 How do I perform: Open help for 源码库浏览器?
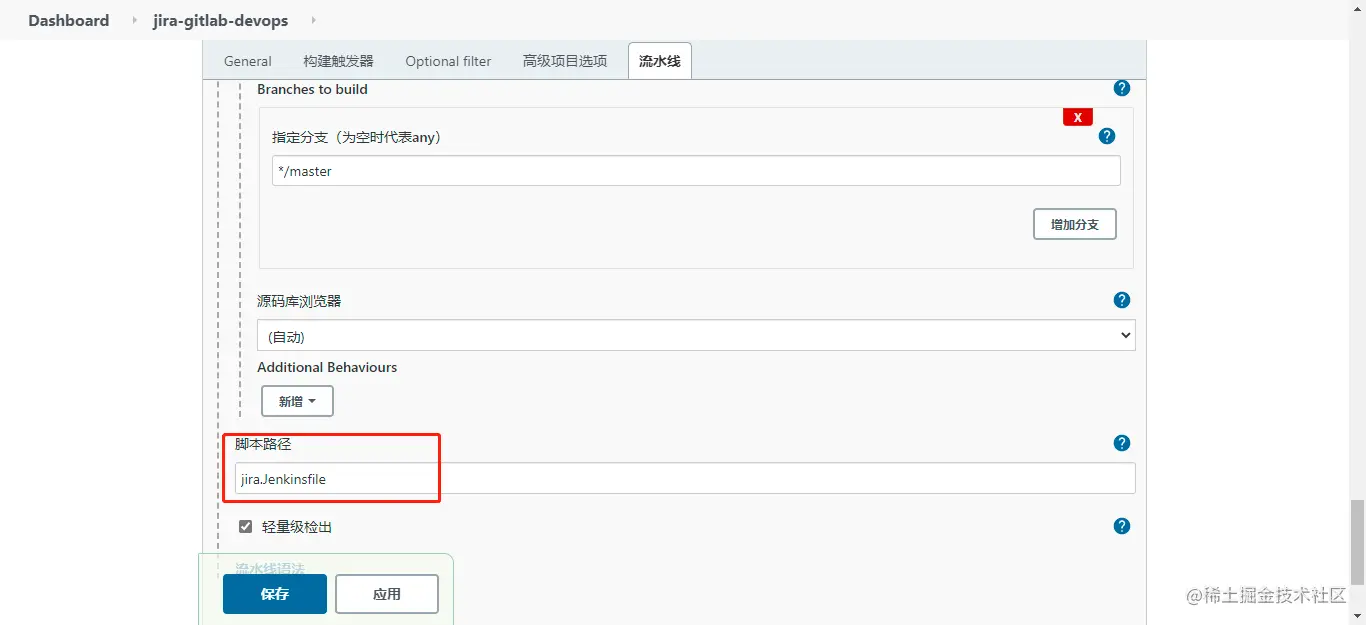click(x=1122, y=300)
